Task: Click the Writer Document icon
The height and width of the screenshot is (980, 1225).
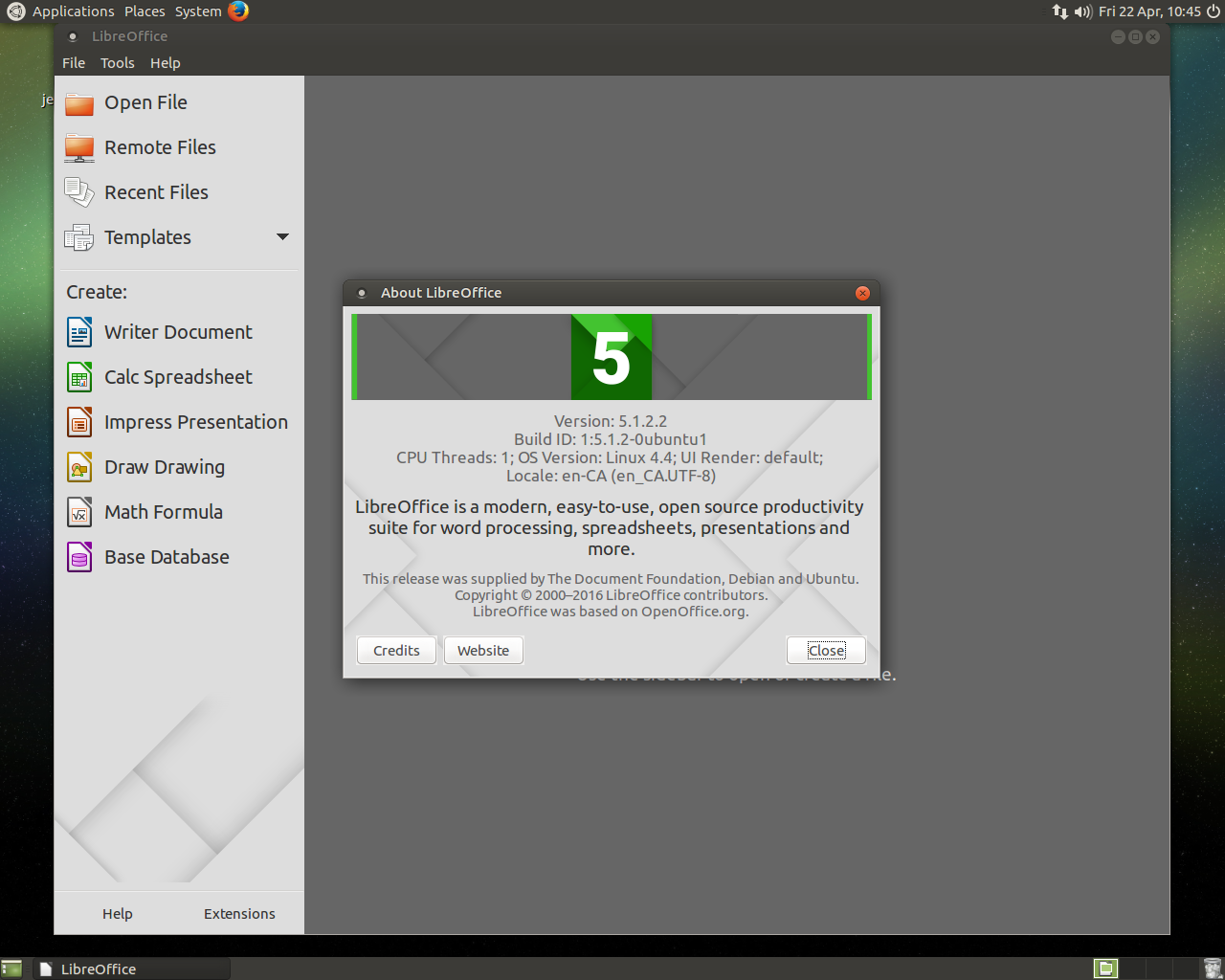Action: tap(79, 332)
